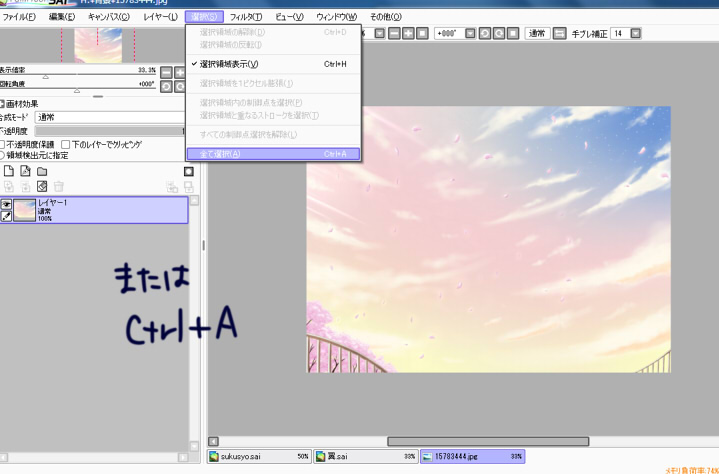This screenshot has height=474, width=719.
Task: Toggle the 画材効果 section checkbox
Action: pyautogui.click(x=2, y=104)
